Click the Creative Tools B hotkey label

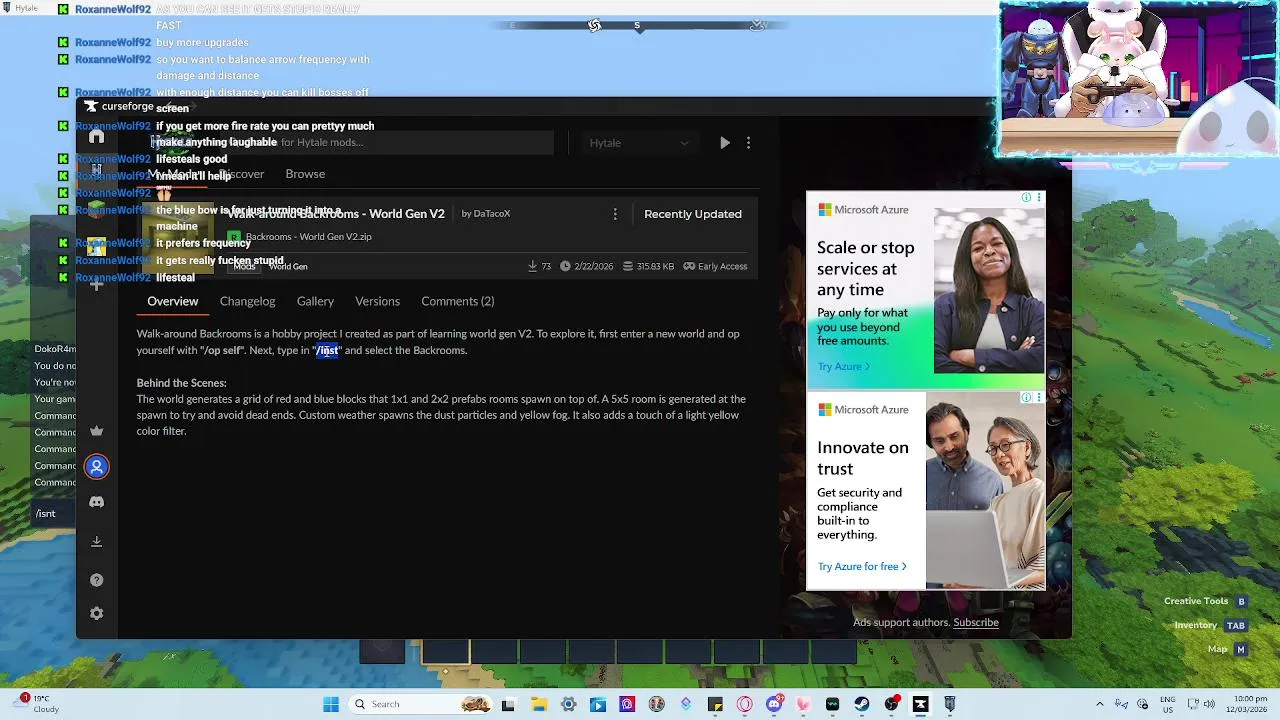click(x=1206, y=601)
